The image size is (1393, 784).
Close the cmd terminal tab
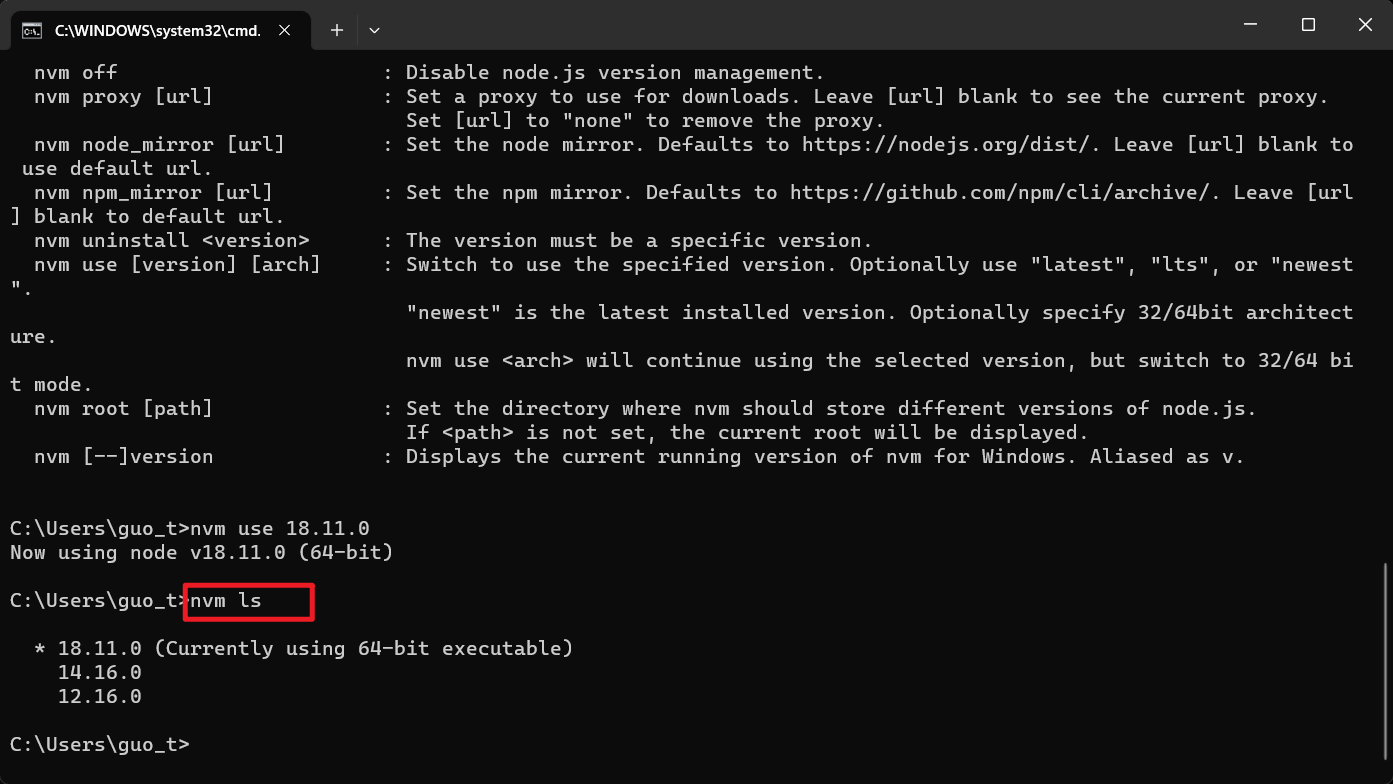pyautogui.click(x=285, y=30)
